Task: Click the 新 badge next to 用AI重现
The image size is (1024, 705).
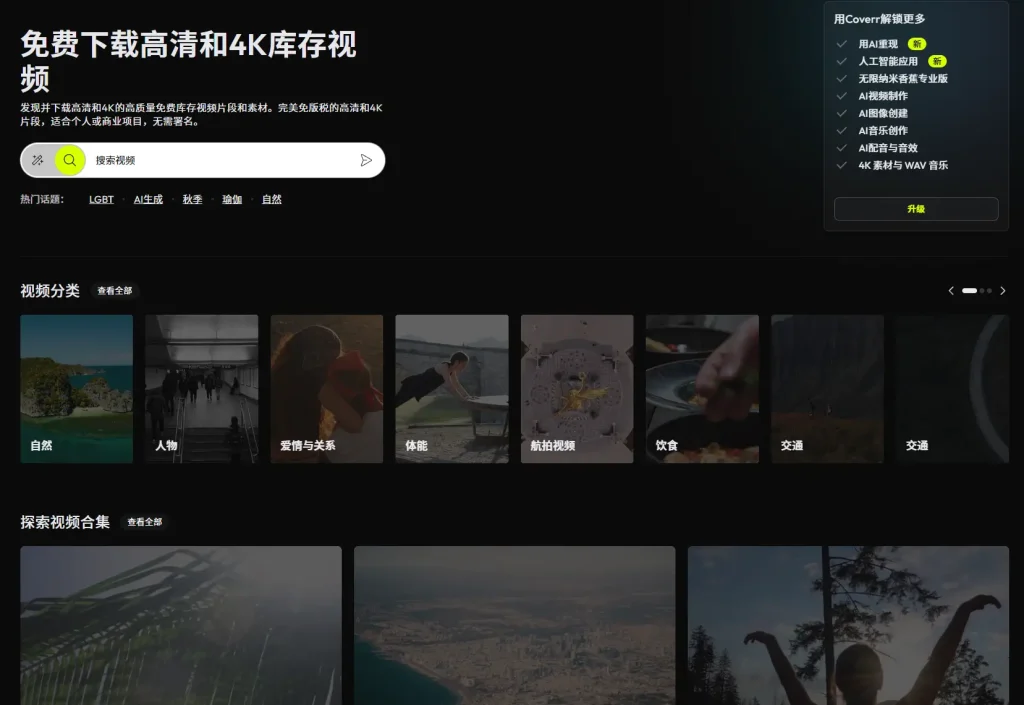Action: pyautogui.click(x=917, y=44)
